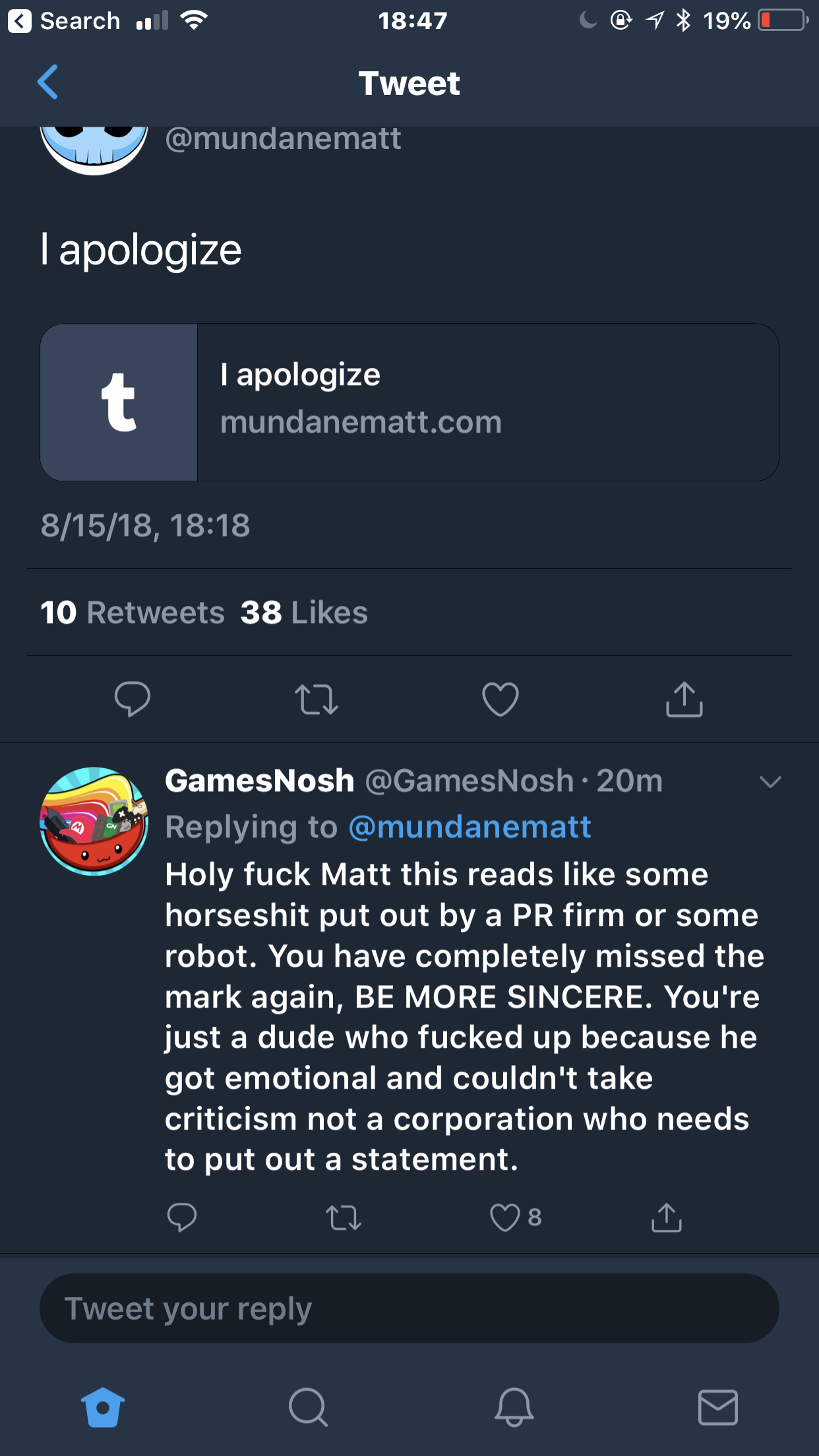Expand options chevron on GamesNosh reply
This screenshot has width=819, height=1456.
[770, 782]
